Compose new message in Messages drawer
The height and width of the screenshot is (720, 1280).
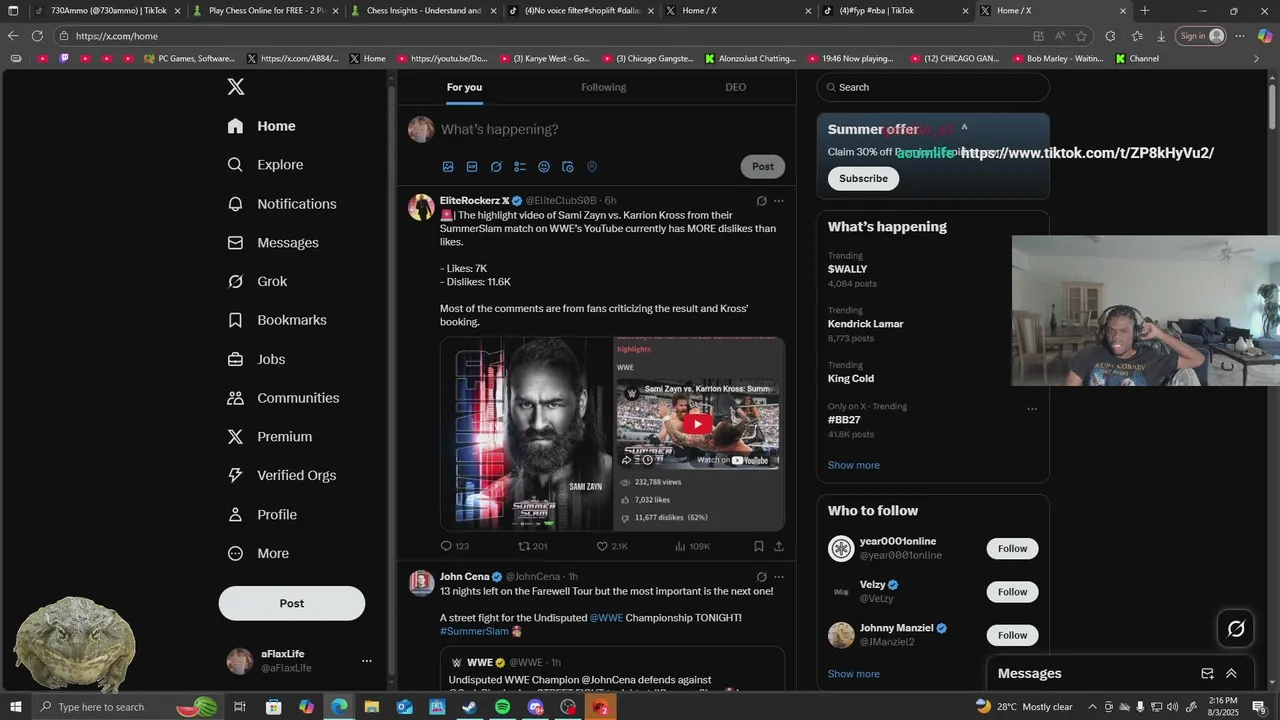[1207, 674]
